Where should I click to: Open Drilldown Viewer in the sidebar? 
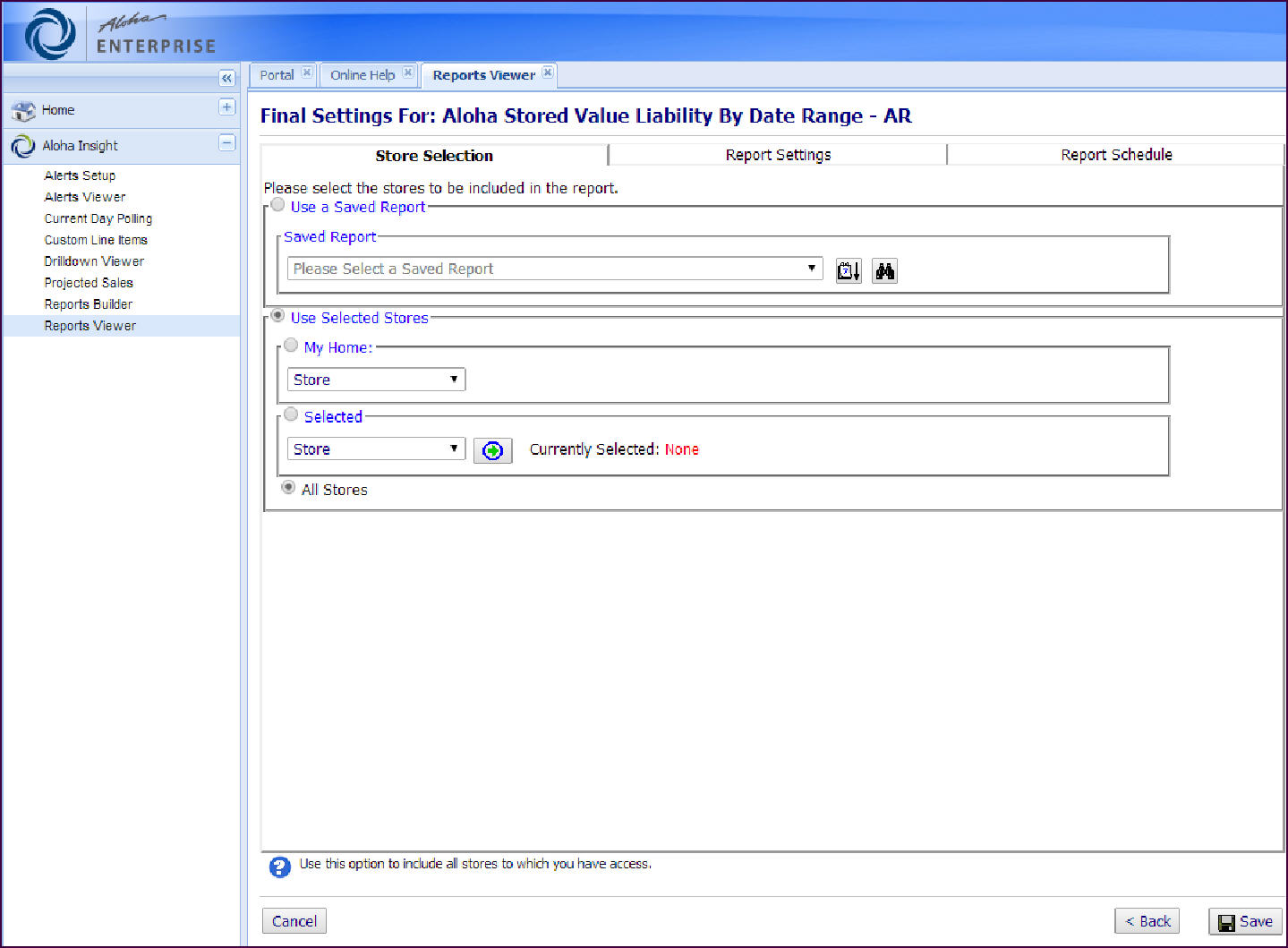point(94,261)
